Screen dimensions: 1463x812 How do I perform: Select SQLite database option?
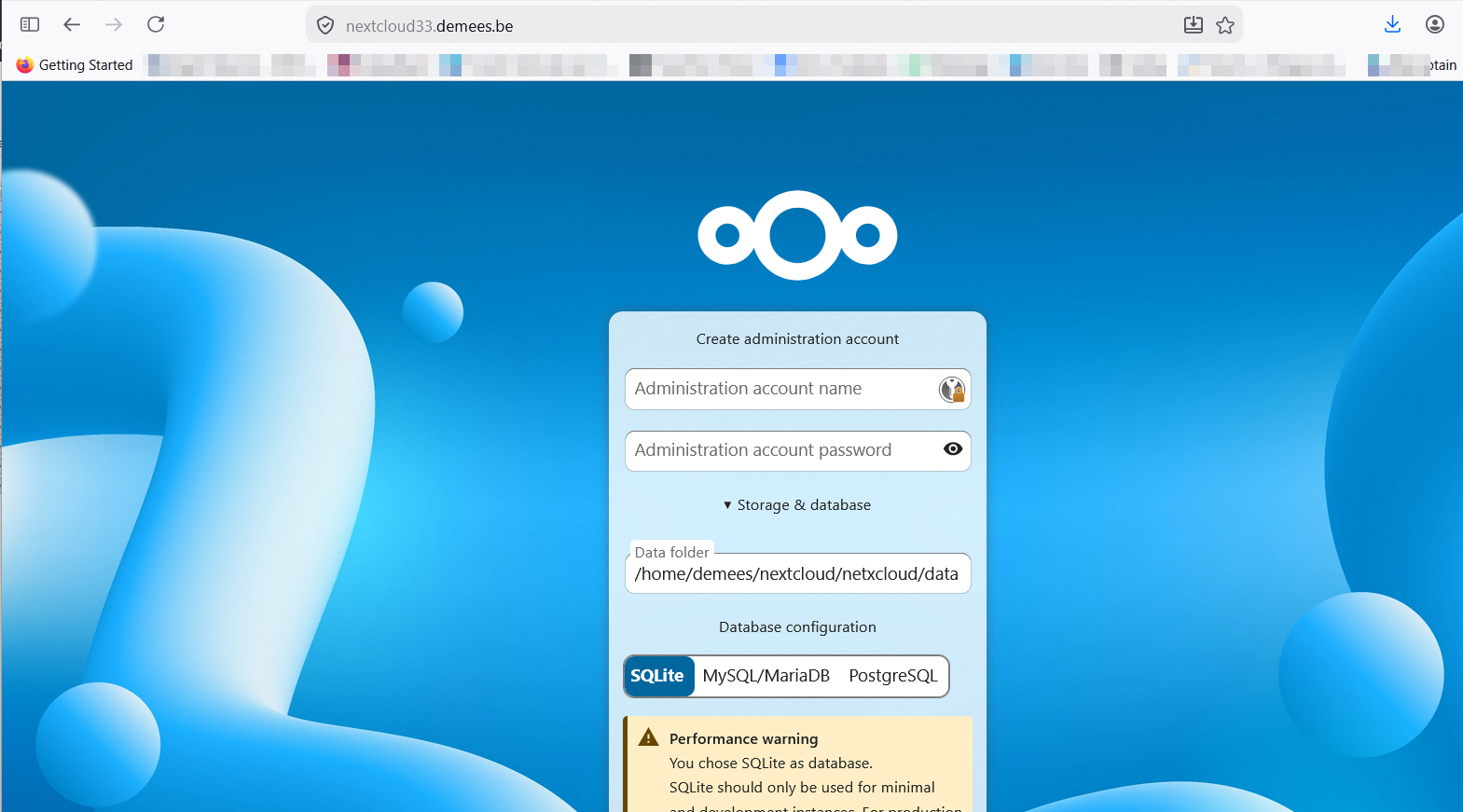657,676
